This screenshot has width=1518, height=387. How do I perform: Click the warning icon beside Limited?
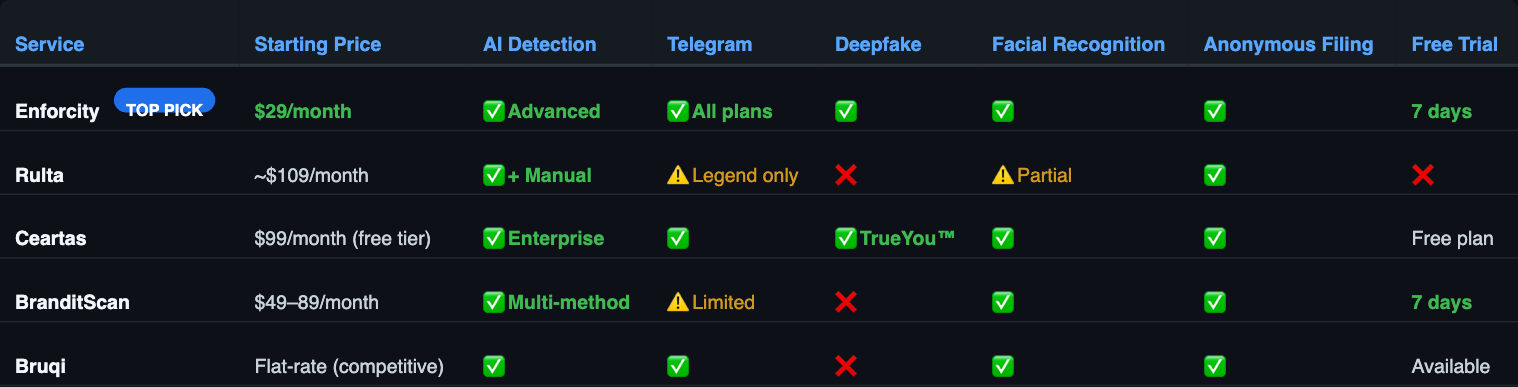(x=678, y=302)
